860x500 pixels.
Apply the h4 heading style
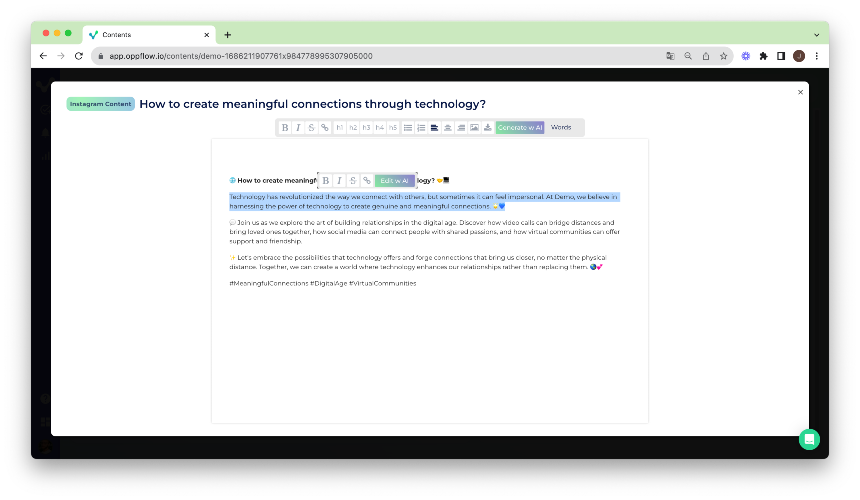(x=380, y=128)
